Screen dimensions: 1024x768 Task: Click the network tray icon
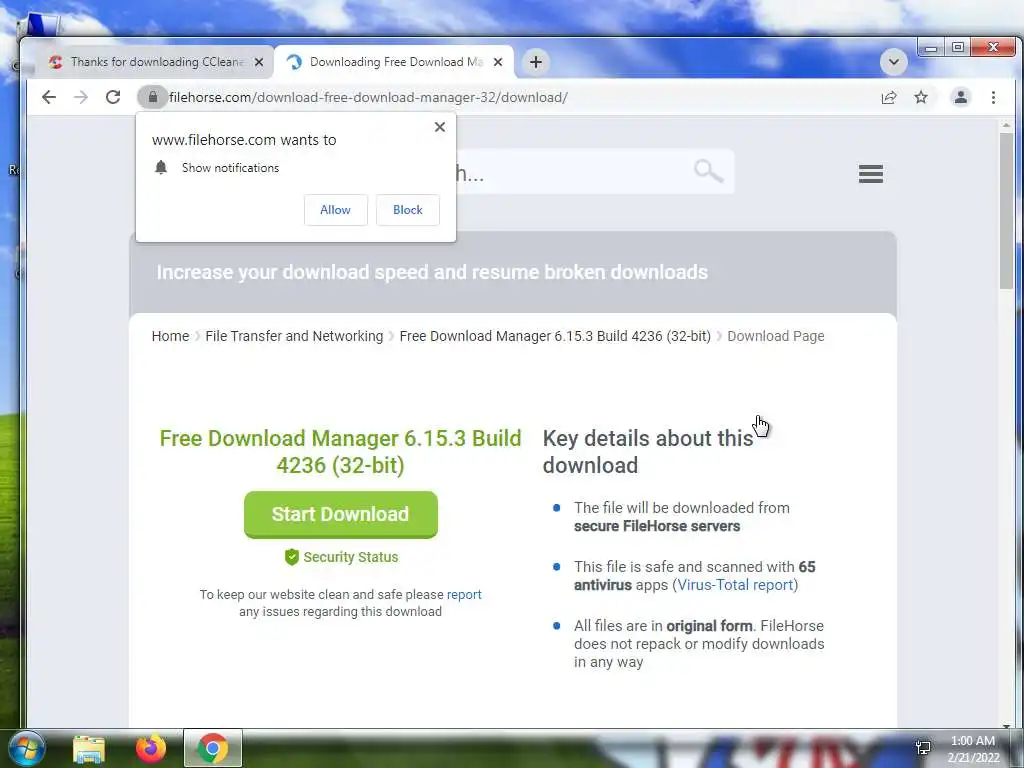(x=923, y=748)
